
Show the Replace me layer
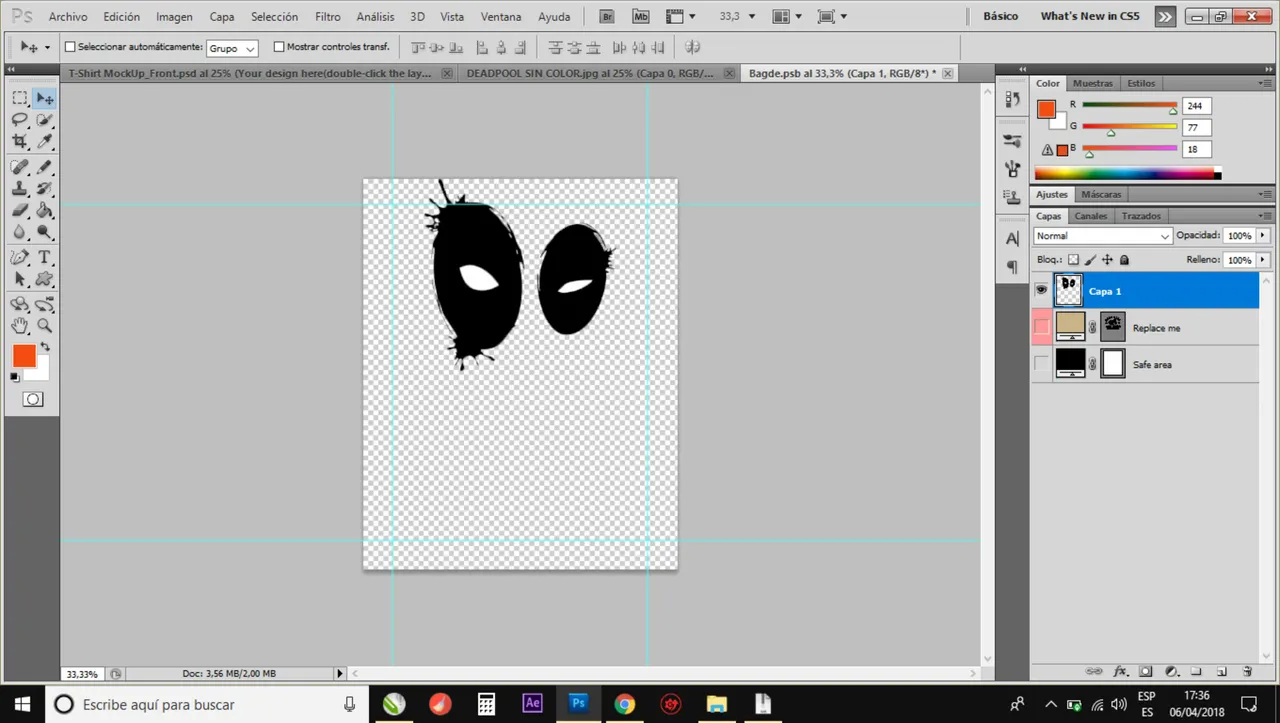click(x=1041, y=327)
